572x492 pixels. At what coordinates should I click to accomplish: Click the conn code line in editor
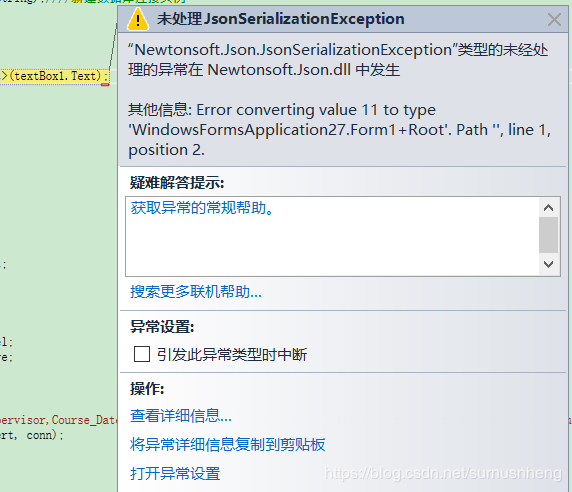[32, 435]
